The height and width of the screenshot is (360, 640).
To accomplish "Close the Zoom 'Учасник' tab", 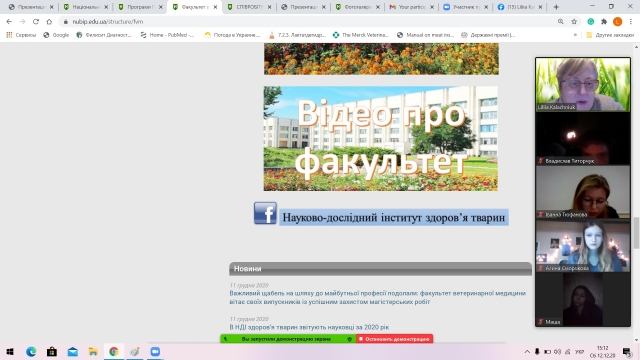I will tap(486, 7).
